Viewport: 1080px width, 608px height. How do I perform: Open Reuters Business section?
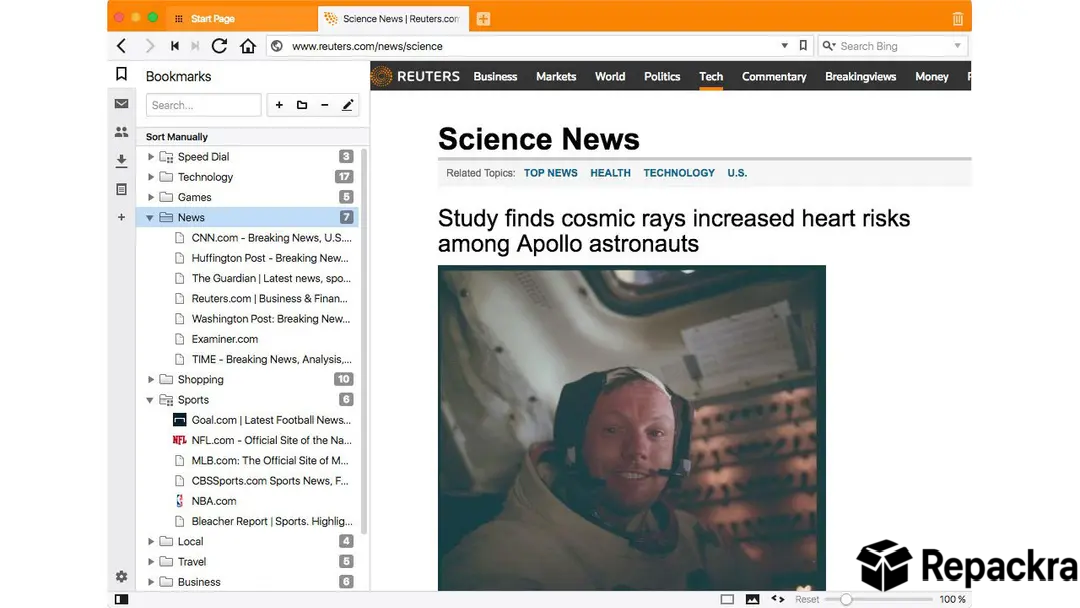[x=495, y=76]
